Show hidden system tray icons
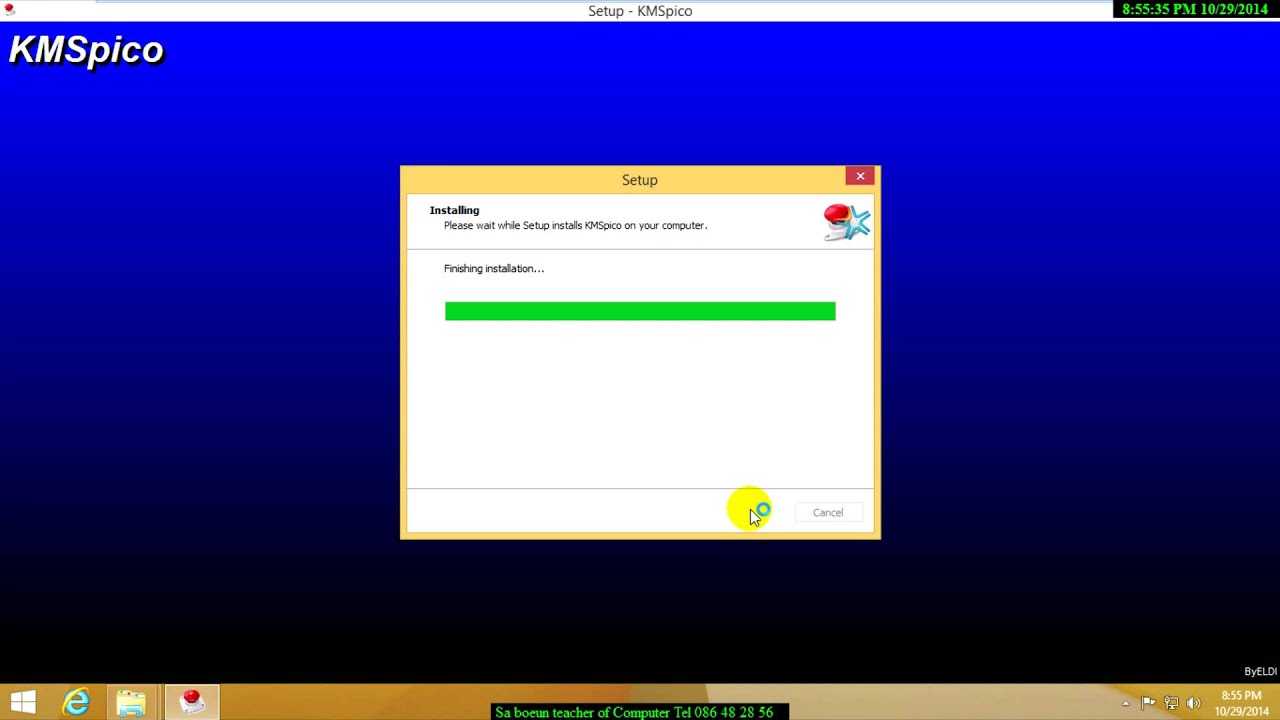This screenshot has width=1280, height=720. point(1126,703)
